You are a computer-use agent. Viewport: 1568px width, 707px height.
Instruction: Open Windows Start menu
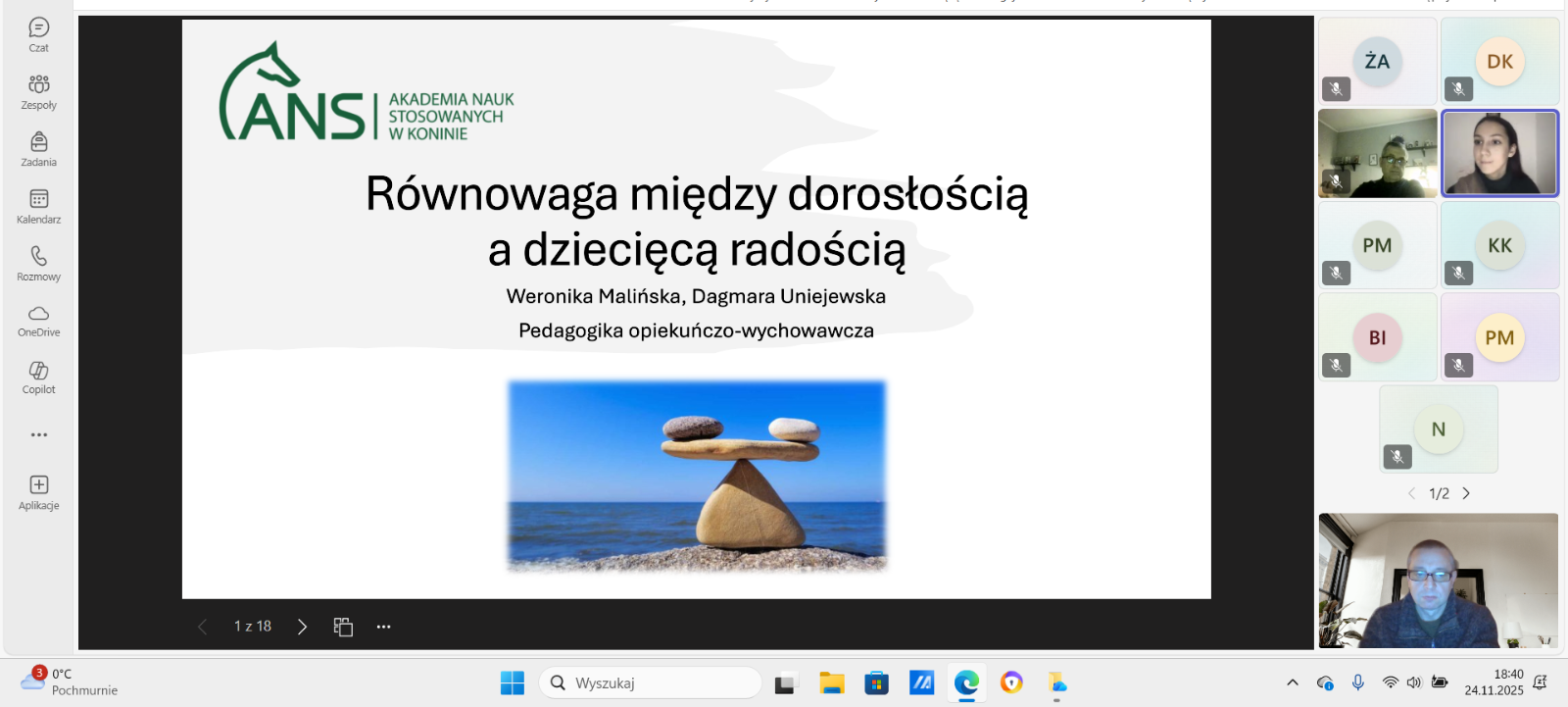coord(512,682)
